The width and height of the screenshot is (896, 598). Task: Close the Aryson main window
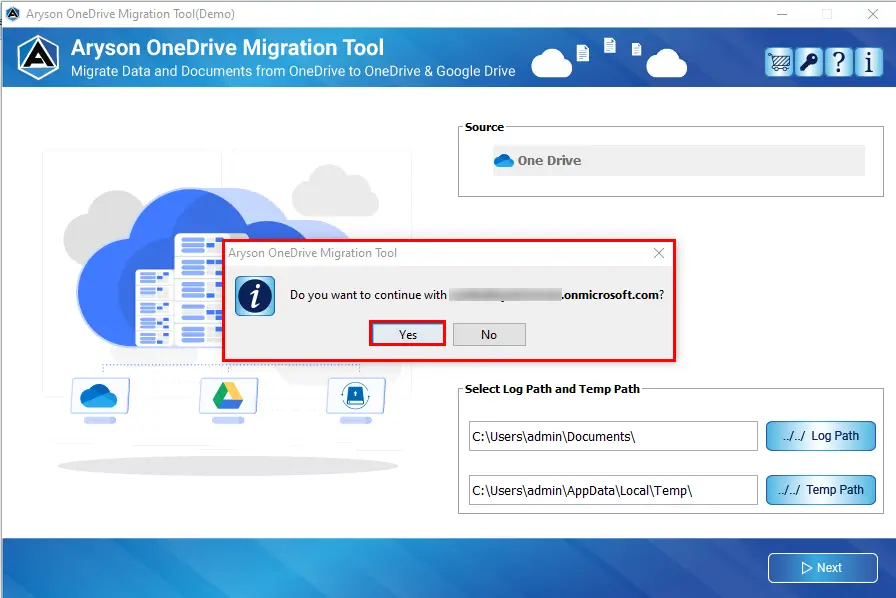point(873,14)
